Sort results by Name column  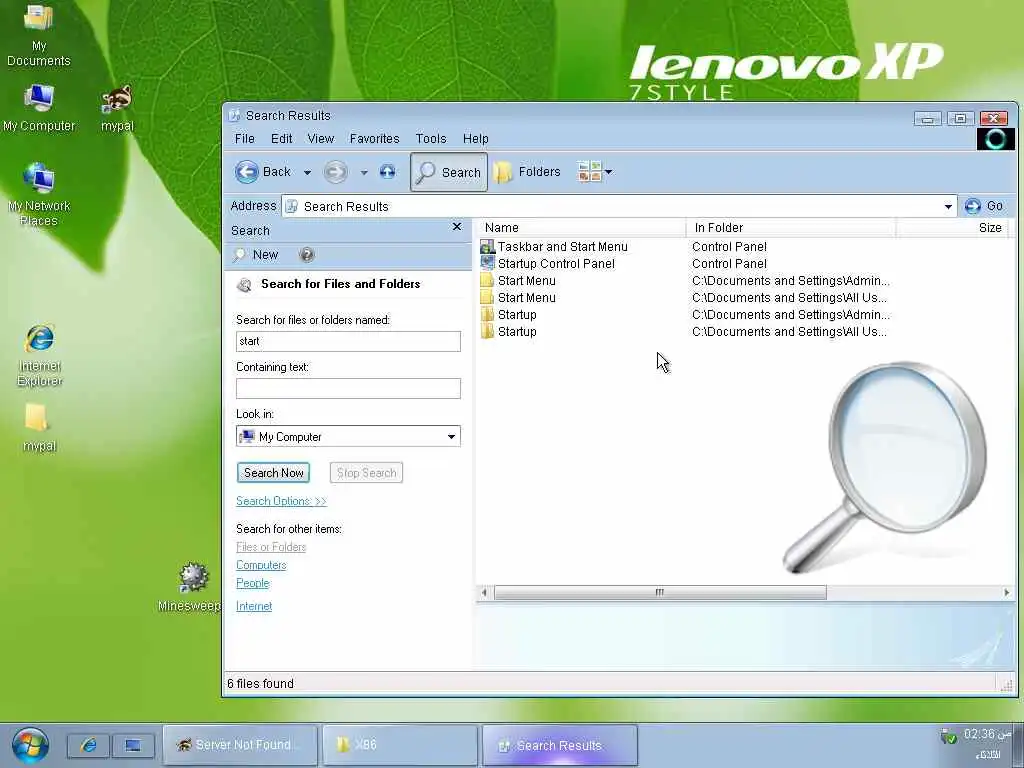581,227
